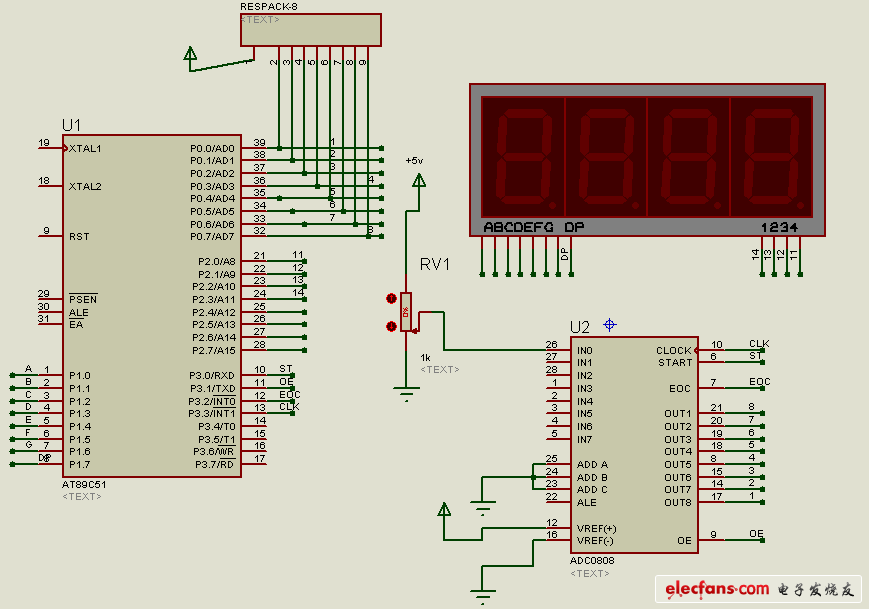Viewport: 869px width, 609px height.
Task: Select the +5v power terminal arrow above RV1
Action: coord(420,181)
